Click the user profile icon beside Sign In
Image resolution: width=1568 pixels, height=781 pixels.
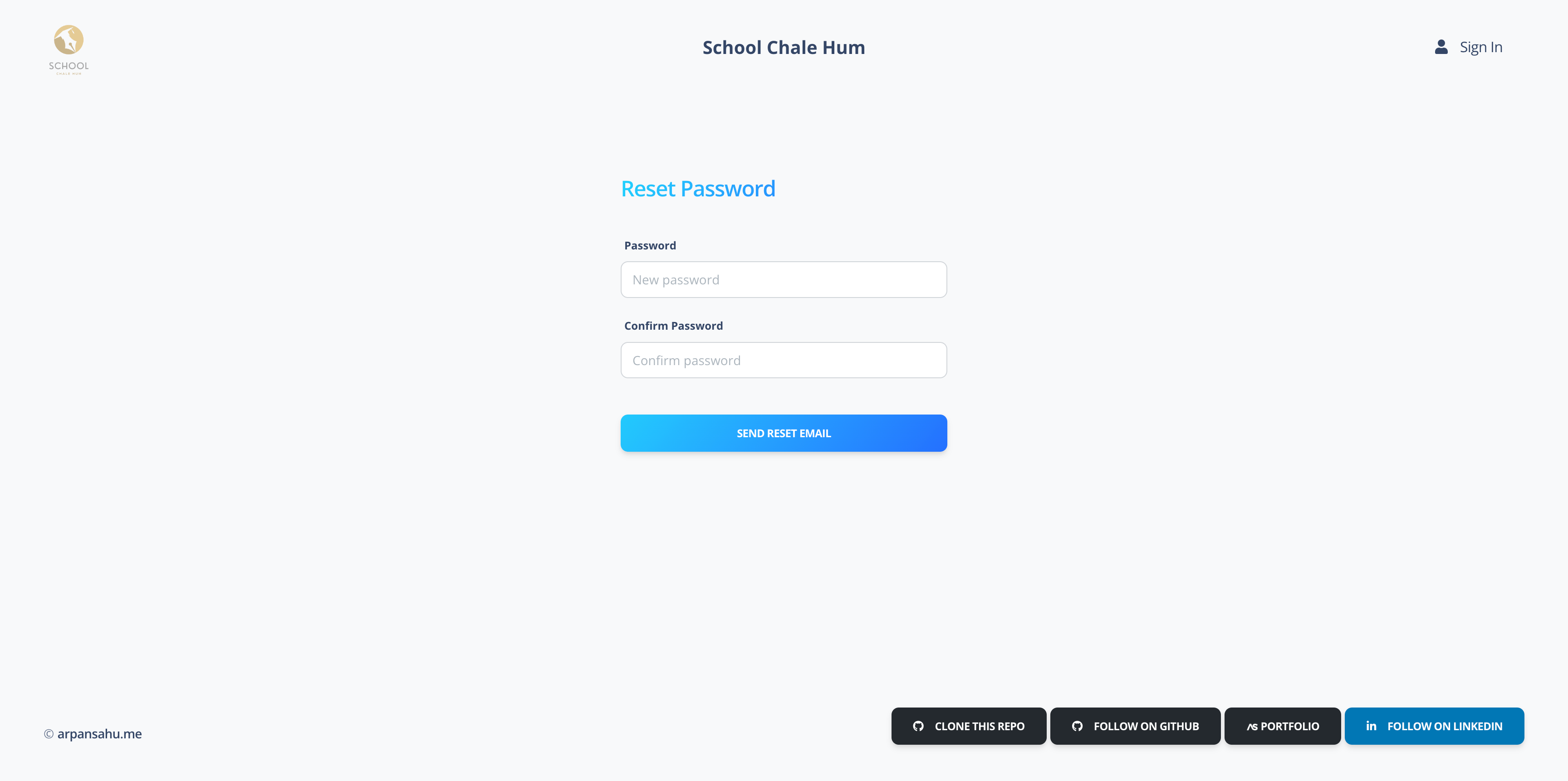tap(1441, 47)
